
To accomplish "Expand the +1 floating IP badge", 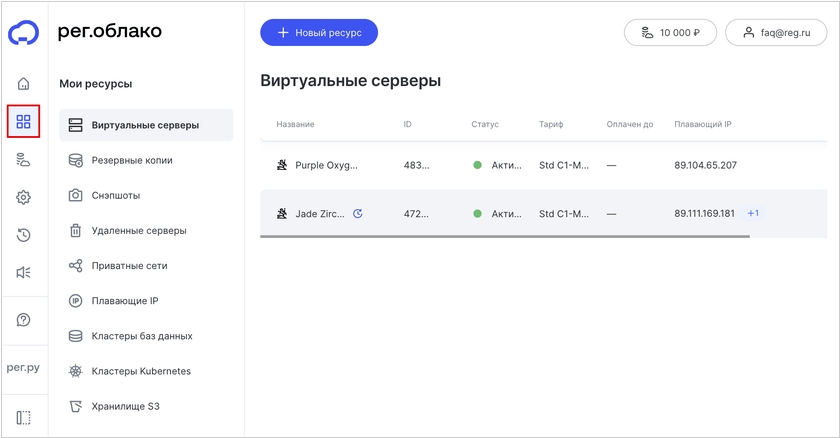I will point(753,213).
